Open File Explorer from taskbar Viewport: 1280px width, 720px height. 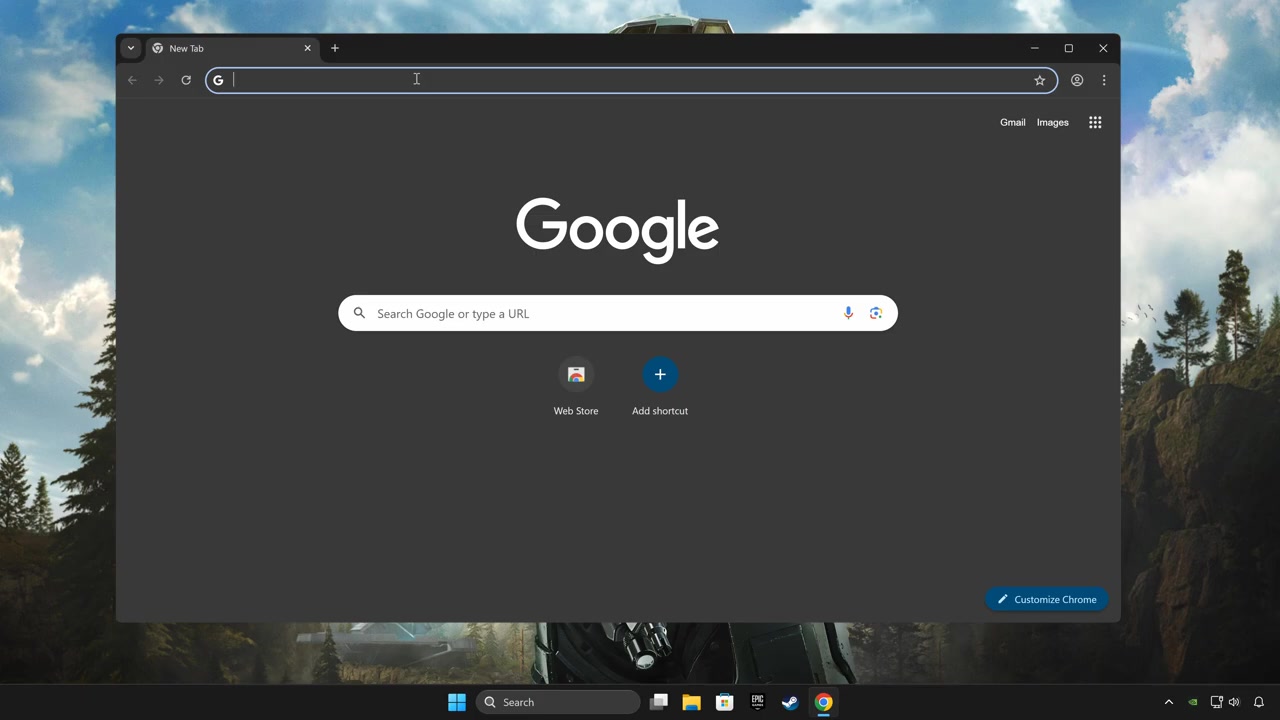point(691,702)
